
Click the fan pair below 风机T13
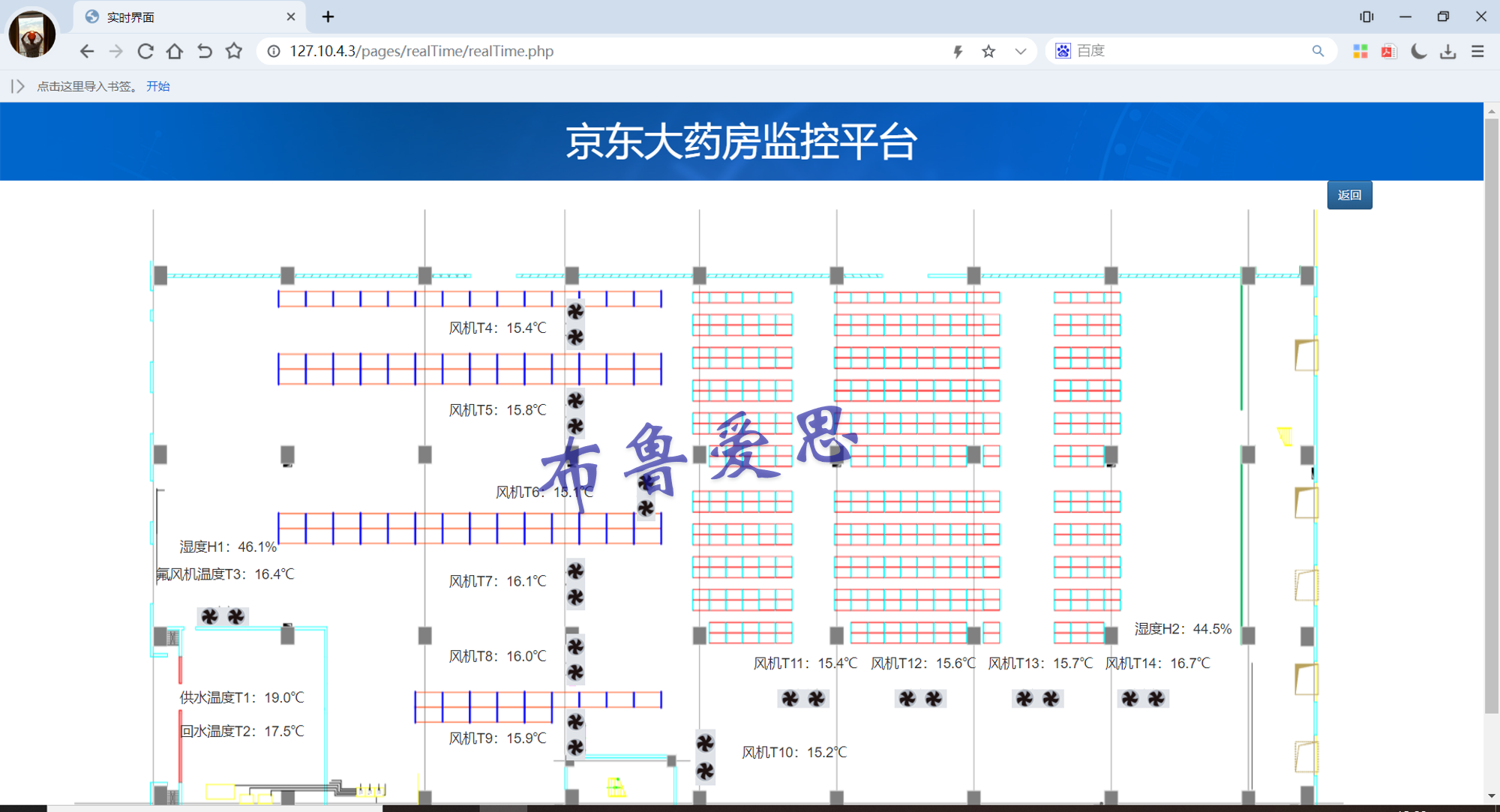click(1038, 699)
